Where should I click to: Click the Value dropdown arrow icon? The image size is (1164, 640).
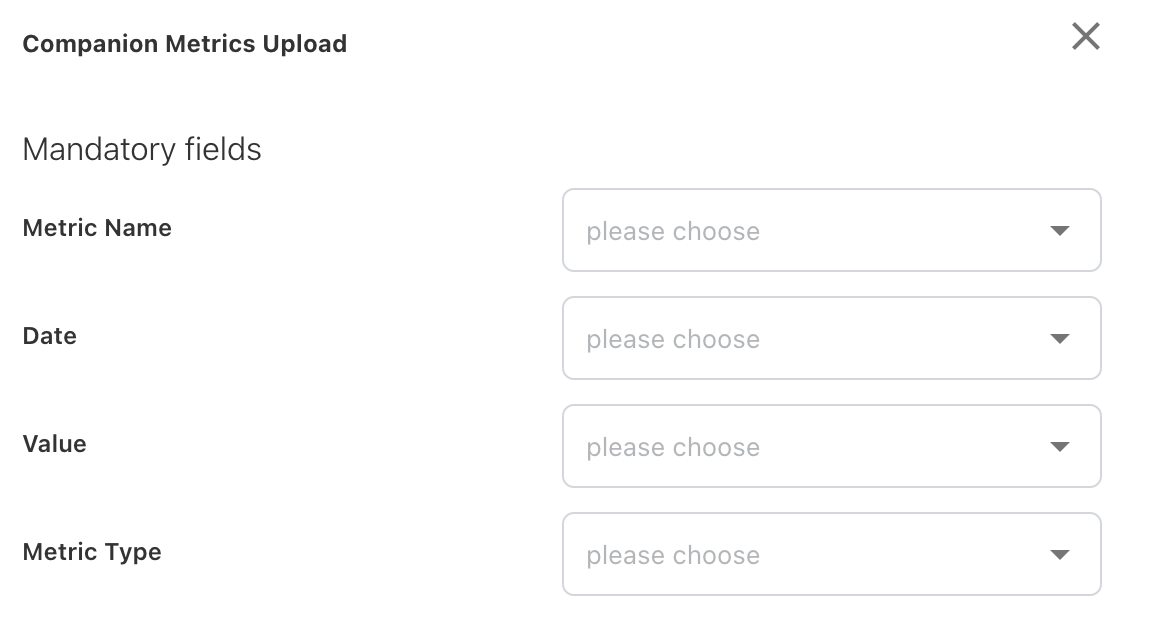point(1060,447)
